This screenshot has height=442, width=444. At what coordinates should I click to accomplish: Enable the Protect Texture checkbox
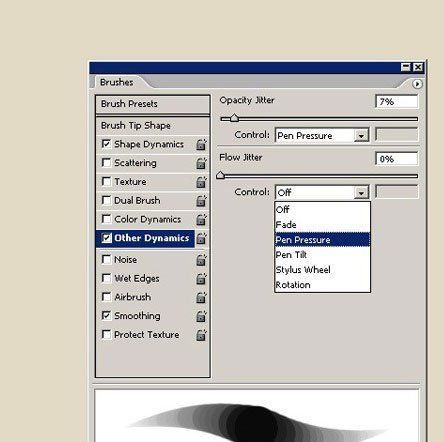[106, 334]
